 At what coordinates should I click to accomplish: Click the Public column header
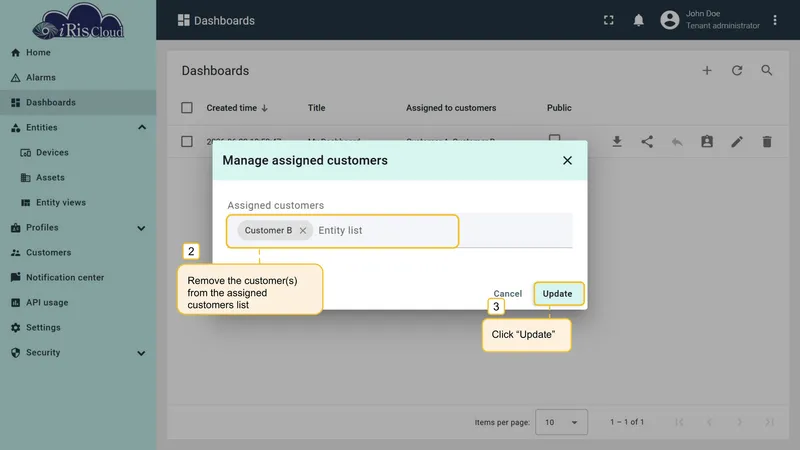[x=559, y=108]
